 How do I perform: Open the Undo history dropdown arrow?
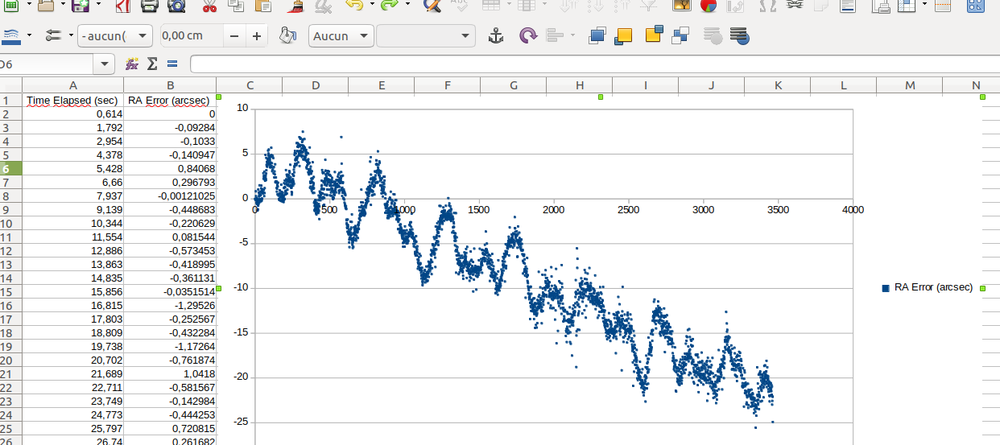(x=371, y=5)
